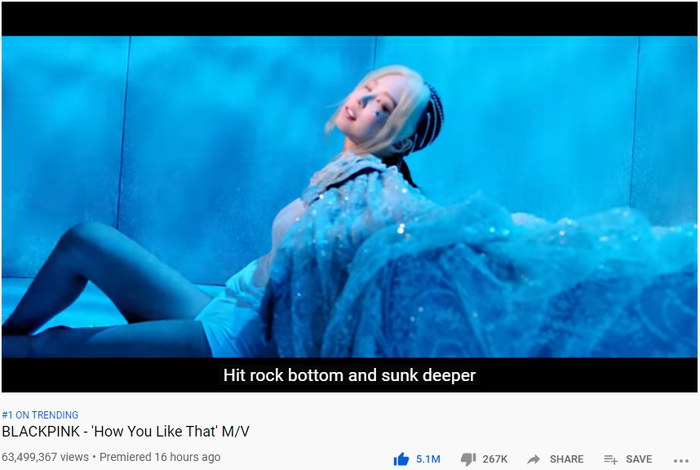Click the 'Hit rock bottom' subtitle caption

[x=349, y=375]
